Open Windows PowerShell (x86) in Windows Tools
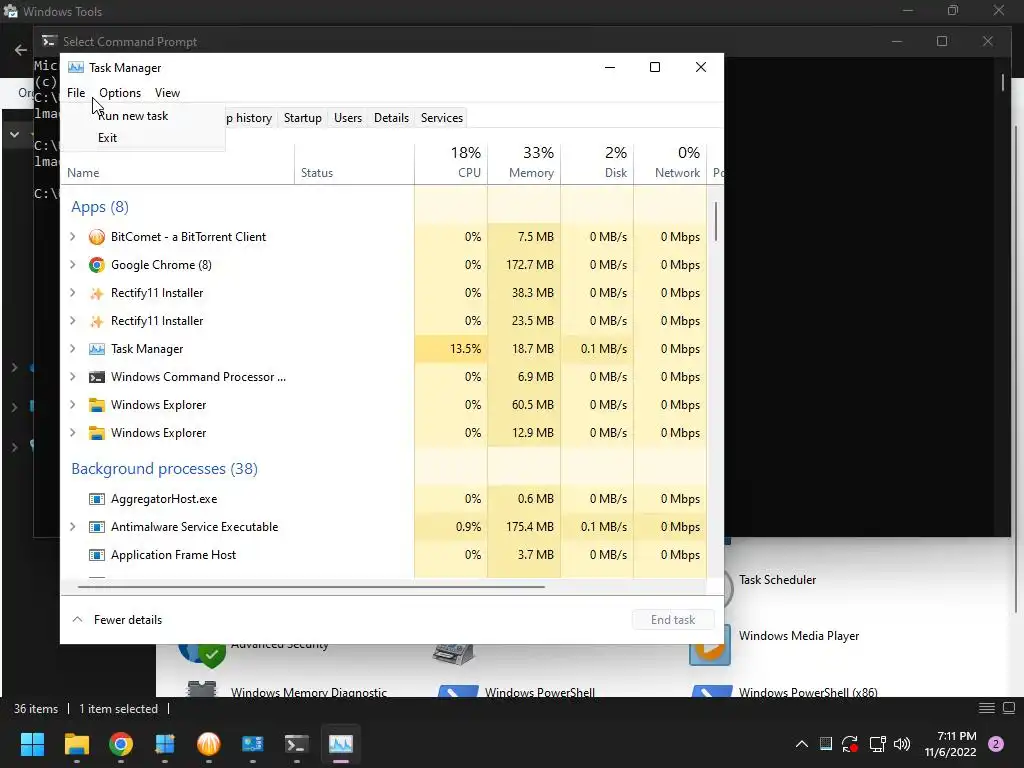Viewport: 1024px width, 768px height. point(808,692)
